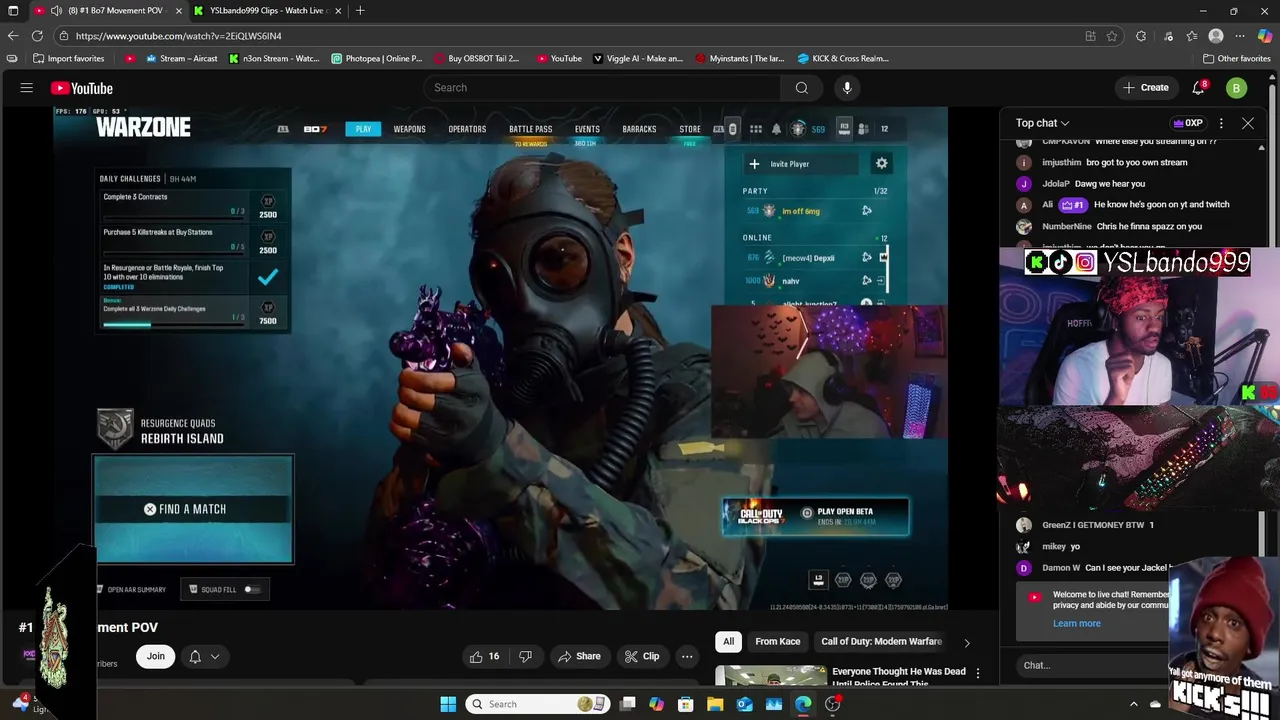
Task: Open options for recommended video
Action: [977, 673]
